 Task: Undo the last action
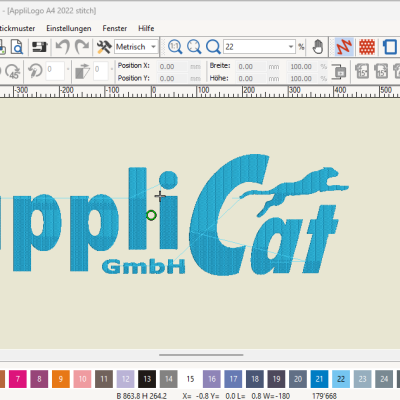pyautogui.click(x=63, y=47)
